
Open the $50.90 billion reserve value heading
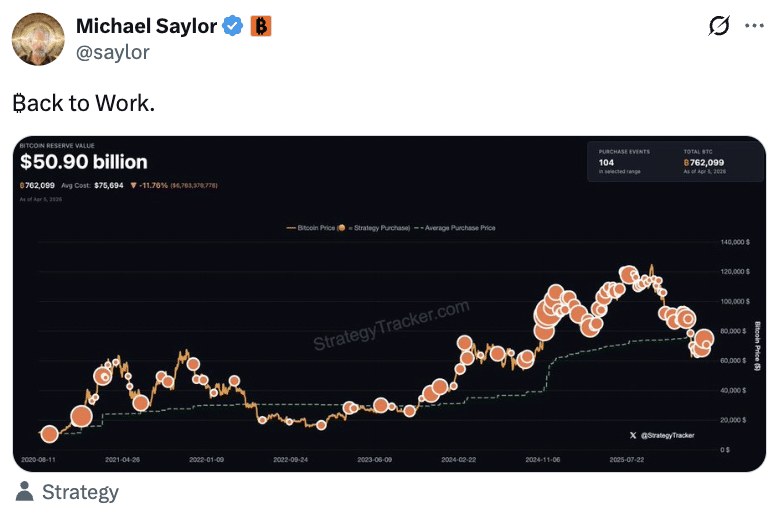click(84, 162)
